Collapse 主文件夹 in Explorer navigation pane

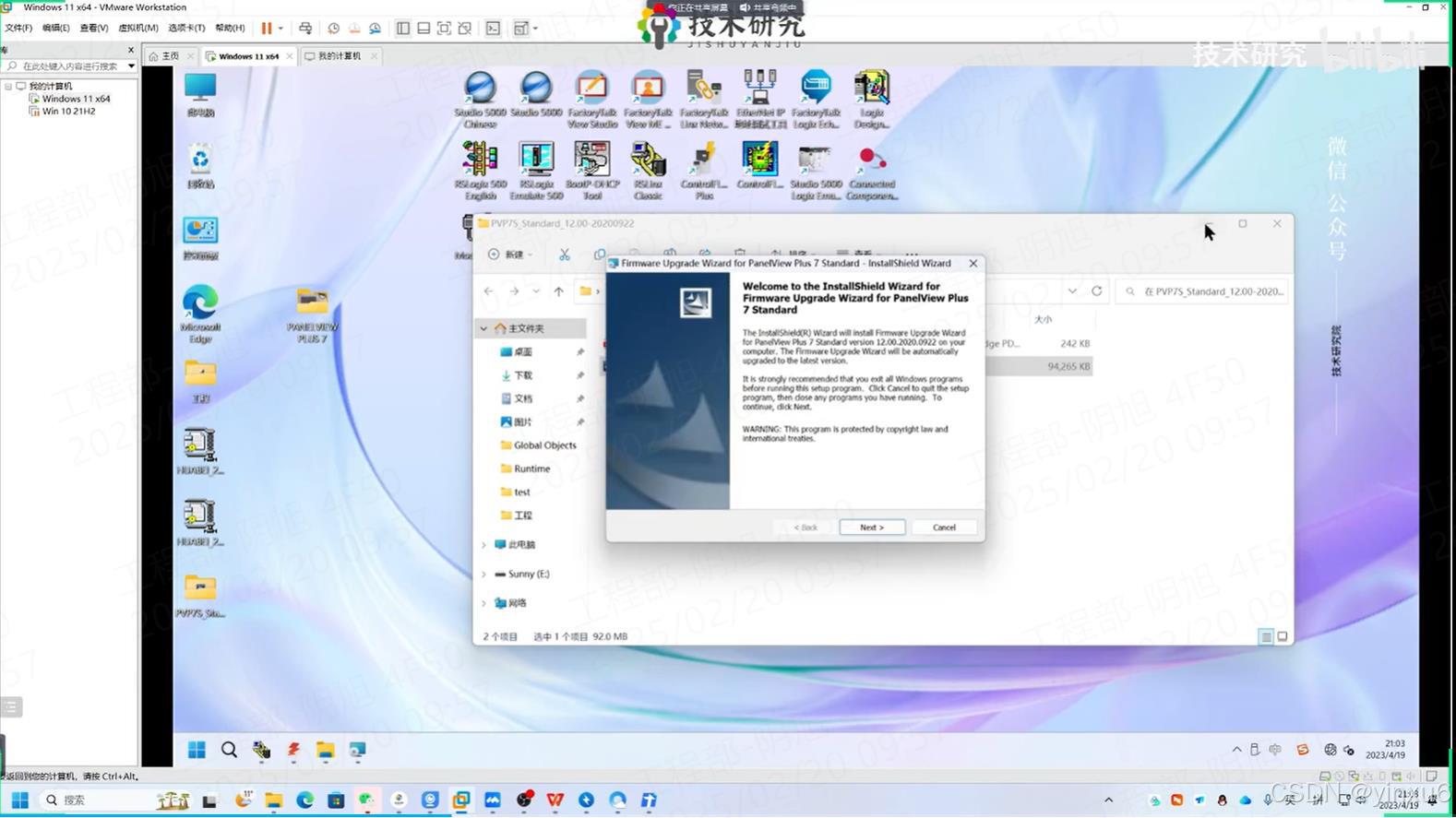click(x=483, y=328)
